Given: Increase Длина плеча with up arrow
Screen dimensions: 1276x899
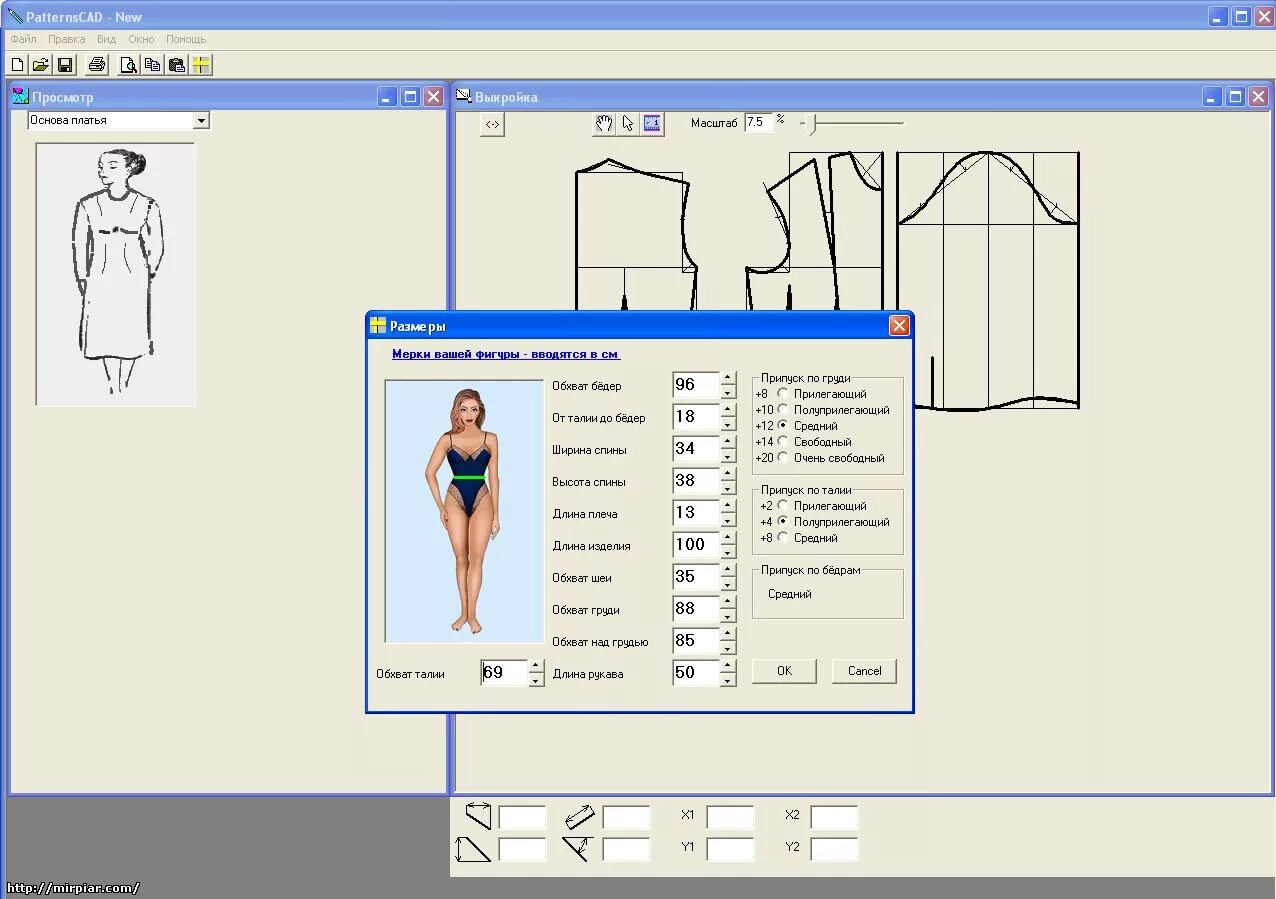Looking at the screenshot, I should [x=728, y=507].
